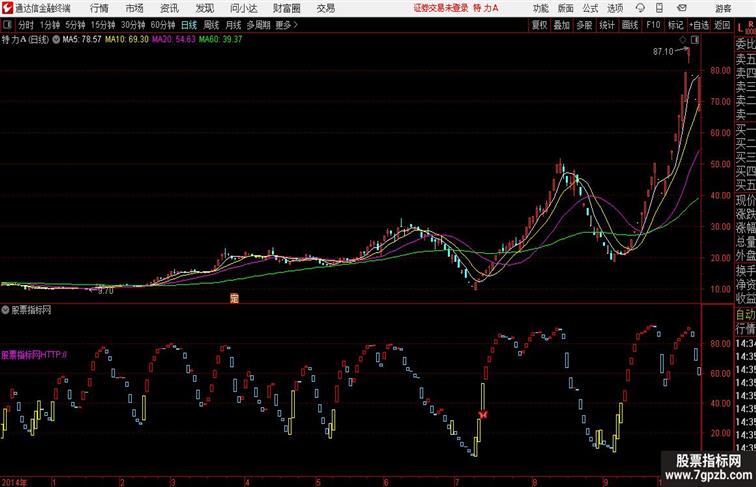Click the MA5: 78.57 value

pos(82,40)
